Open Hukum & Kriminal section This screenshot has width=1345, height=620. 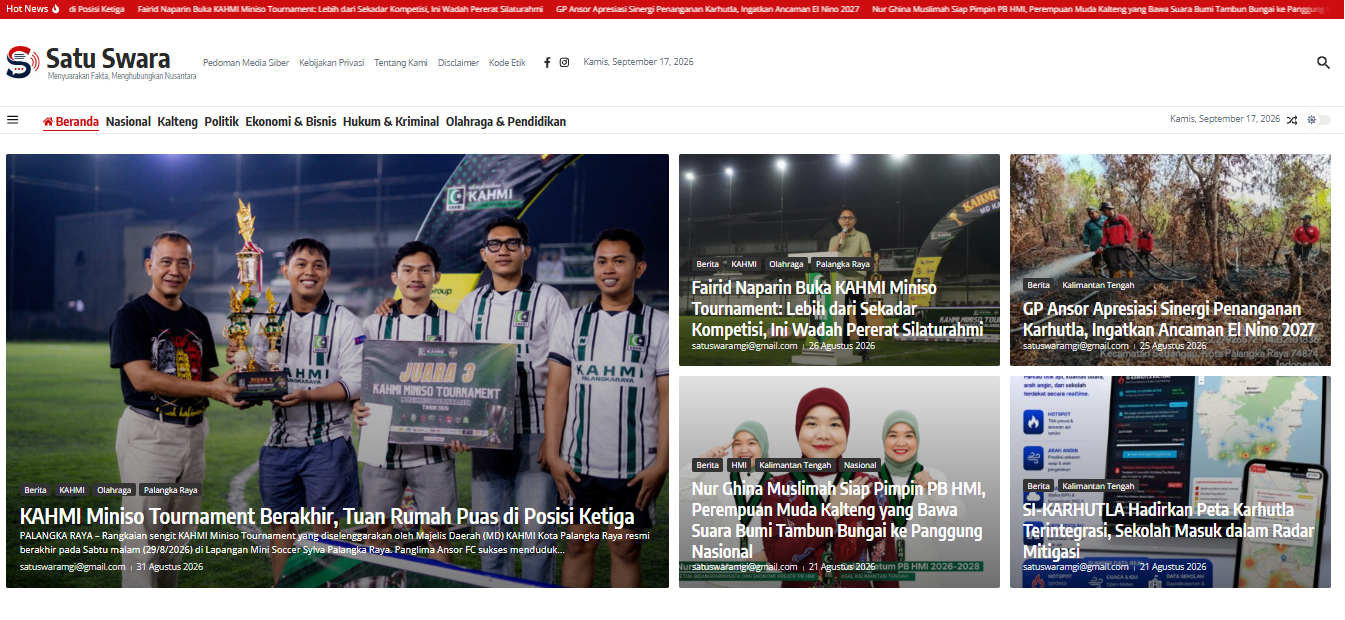[391, 122]
